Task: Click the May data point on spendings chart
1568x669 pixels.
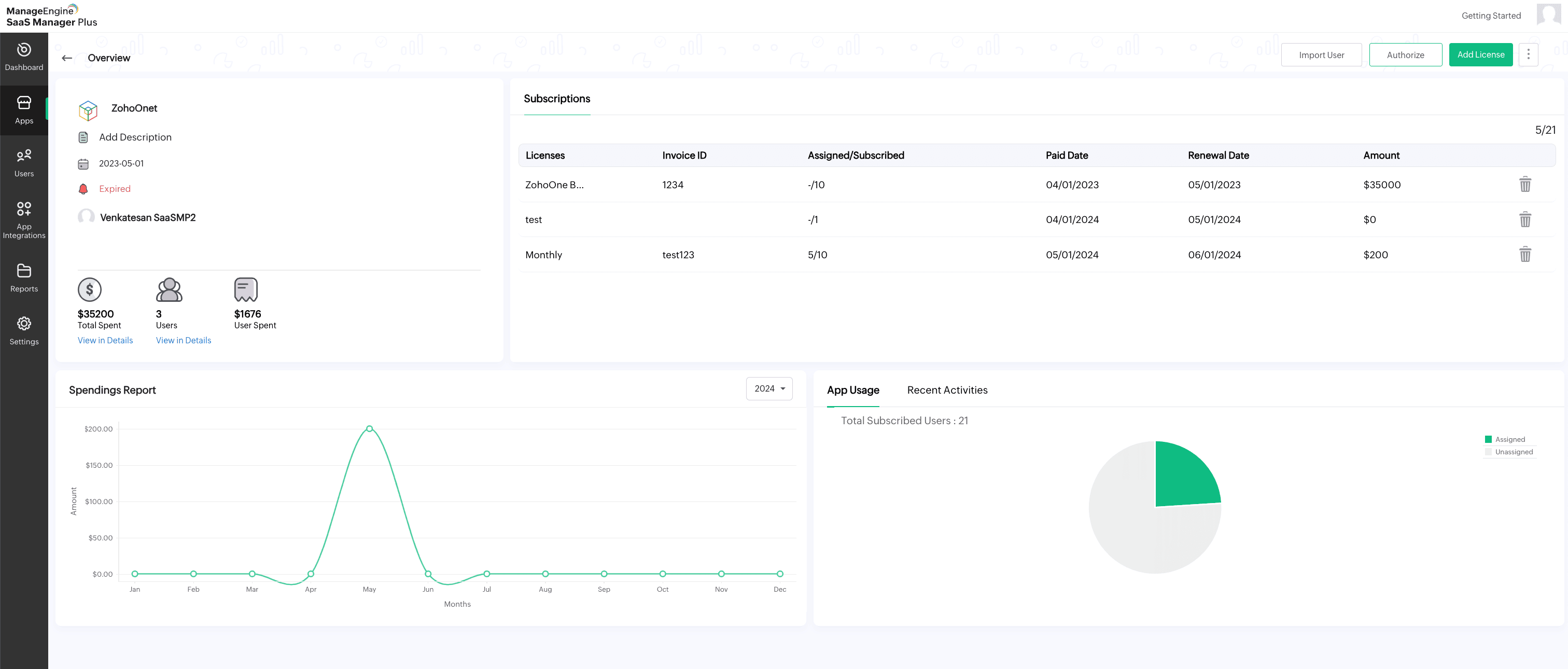Action: click(x=369, y=428)
